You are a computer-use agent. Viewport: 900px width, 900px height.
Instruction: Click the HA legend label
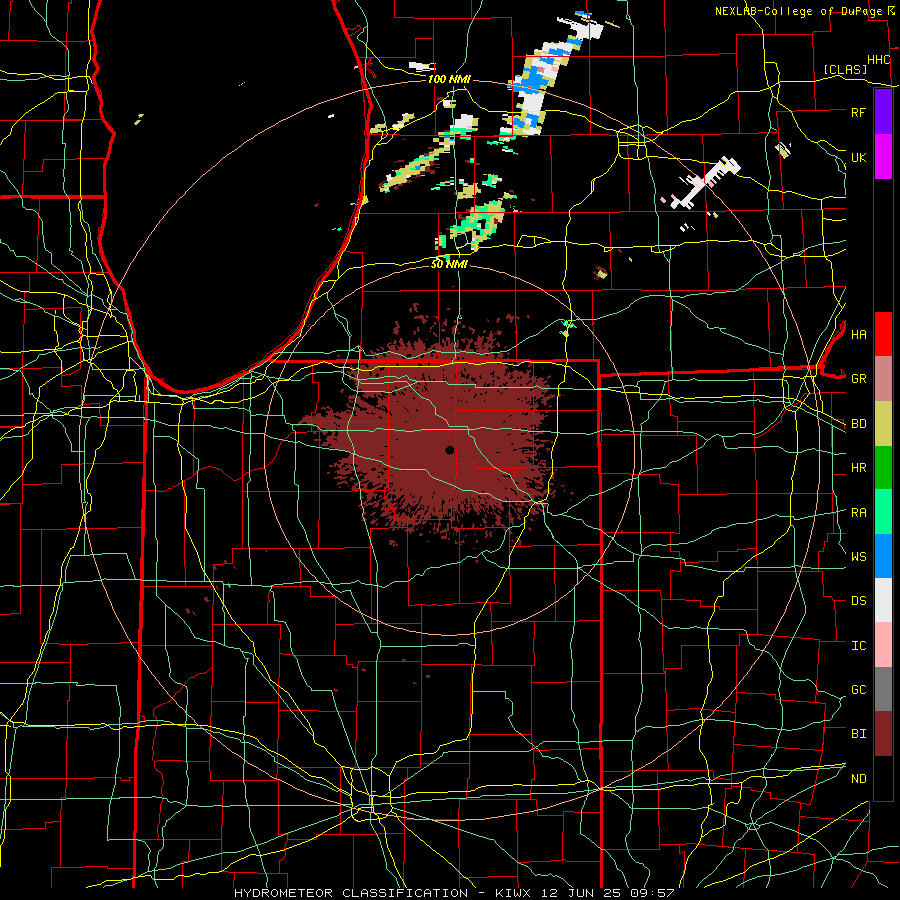click(x=858, y=335)
